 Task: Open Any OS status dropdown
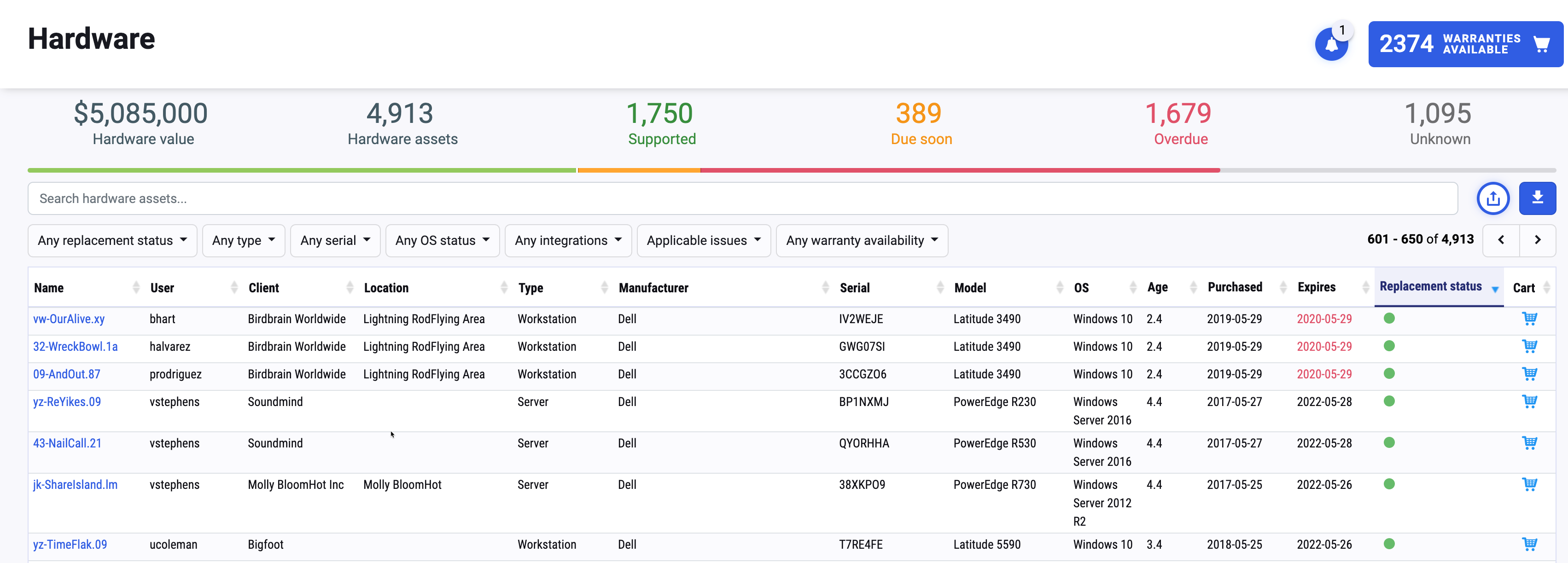pos(442,240)
